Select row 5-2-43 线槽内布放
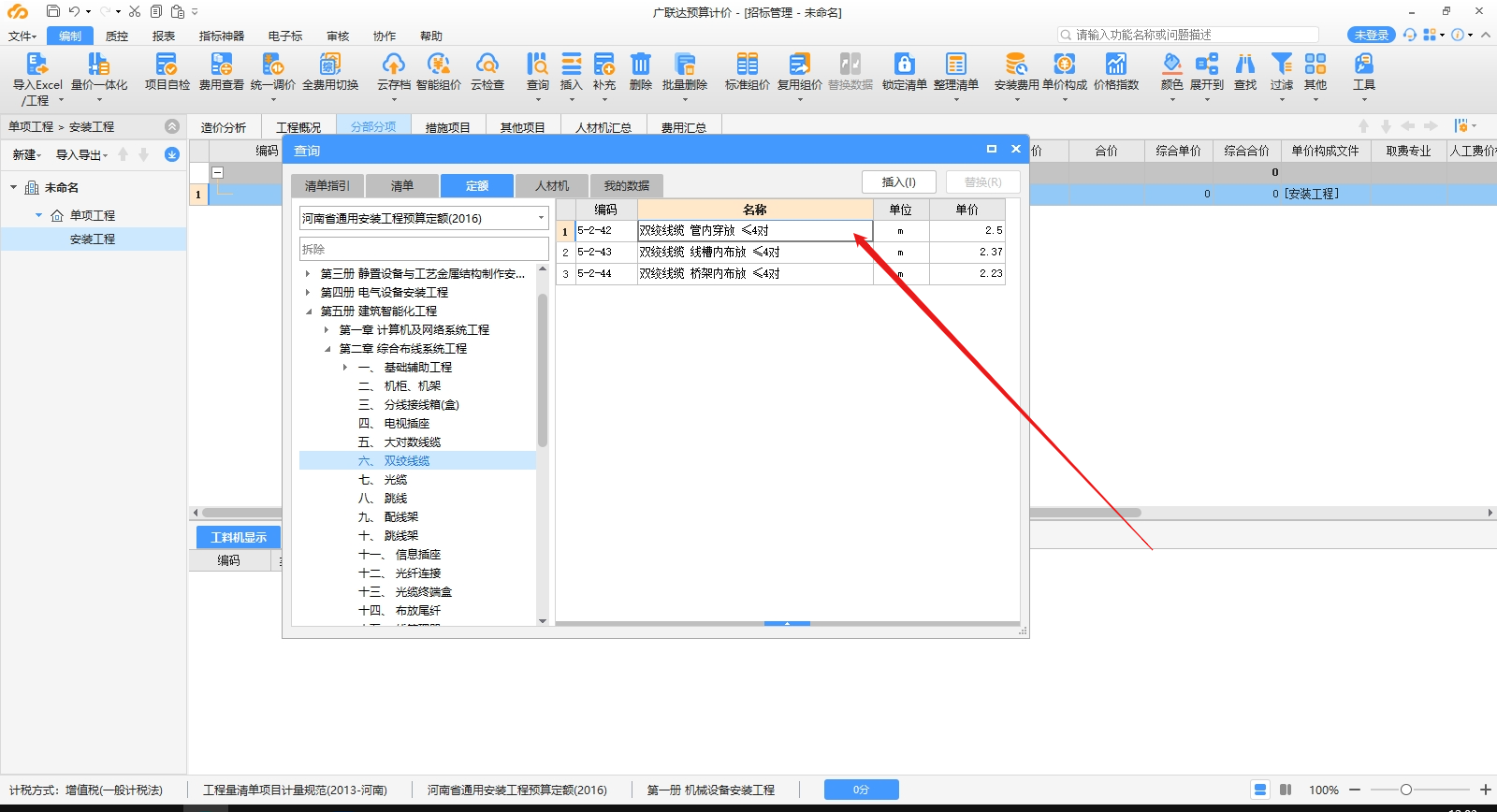This screenshot has width=1497, height=812. (x=780, y=252)
